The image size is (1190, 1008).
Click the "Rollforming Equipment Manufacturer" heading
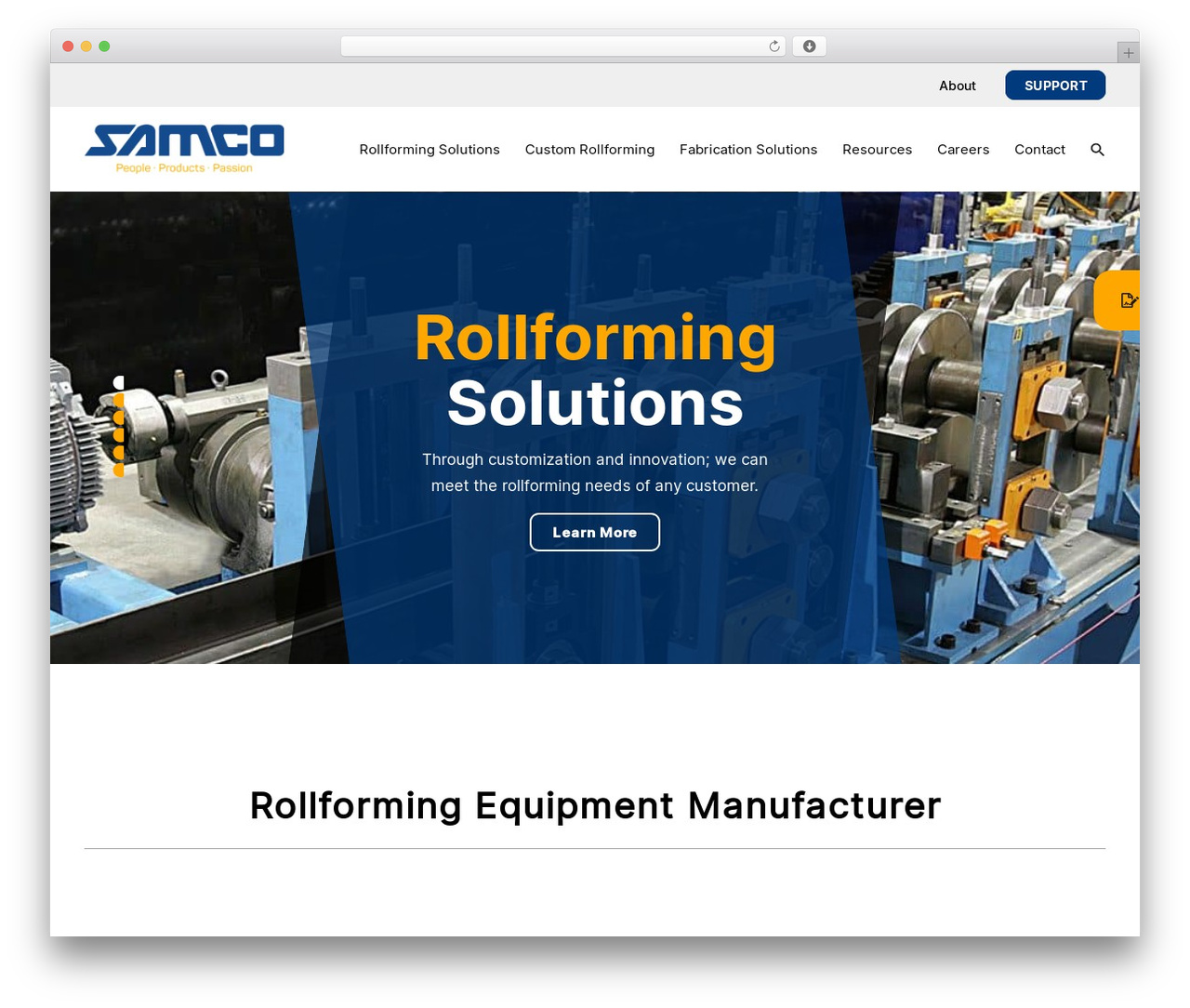coord(595,805)
